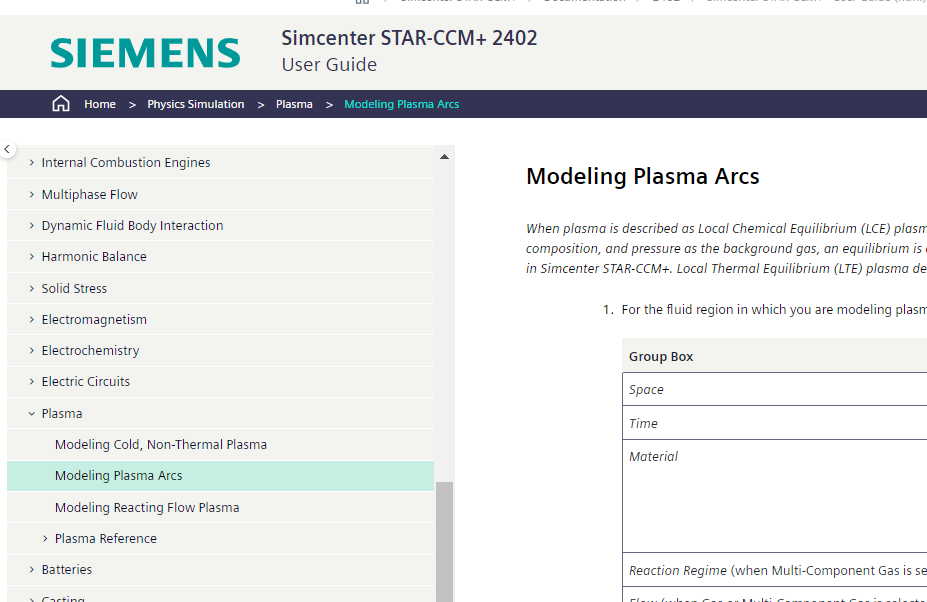Click the sidebar scrollbar thumb
Viewport: 927px width, 602px height.
(x=445, y=542)
